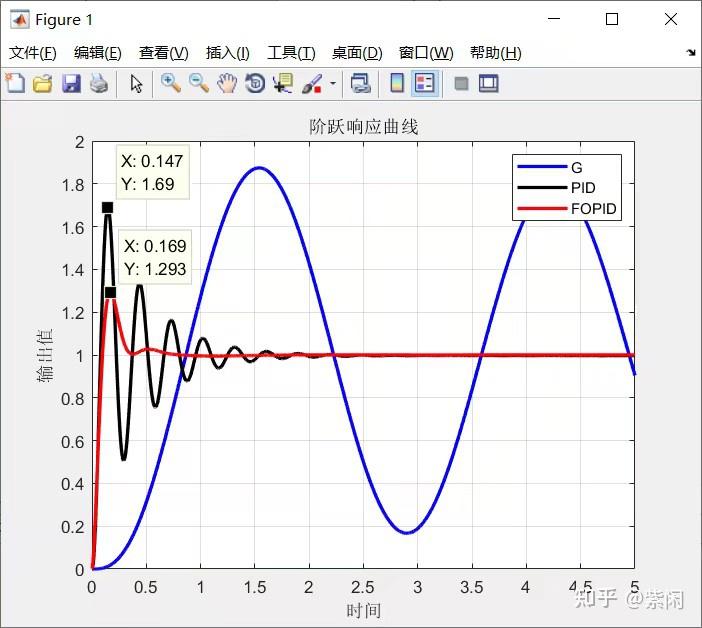Select the data tip reading X: 0.147
The height and width of the screenshot is (628, 702).
tap(153, 172)
